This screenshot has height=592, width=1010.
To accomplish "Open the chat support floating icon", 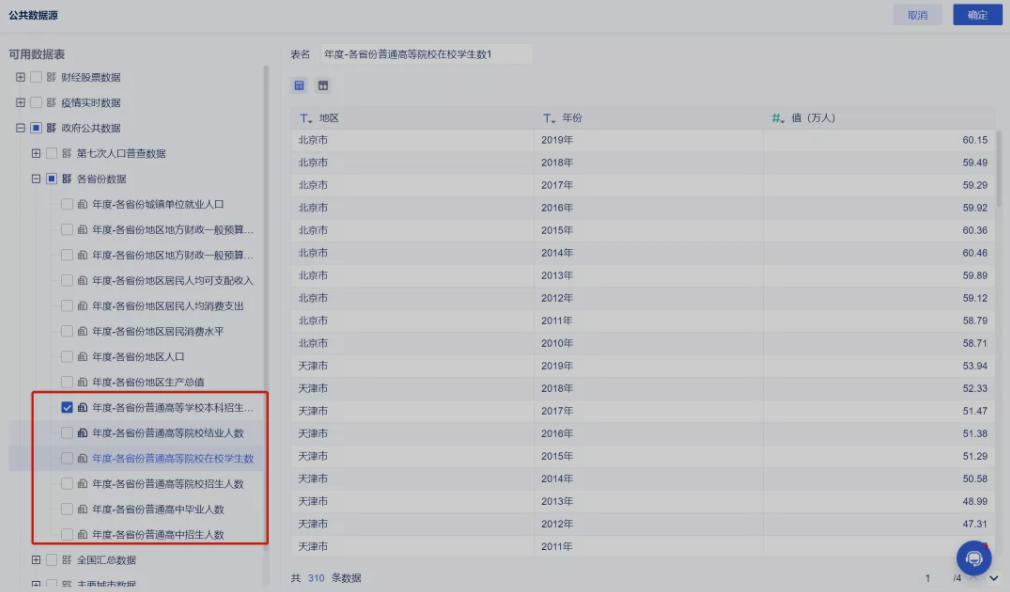I will point(973,558).
